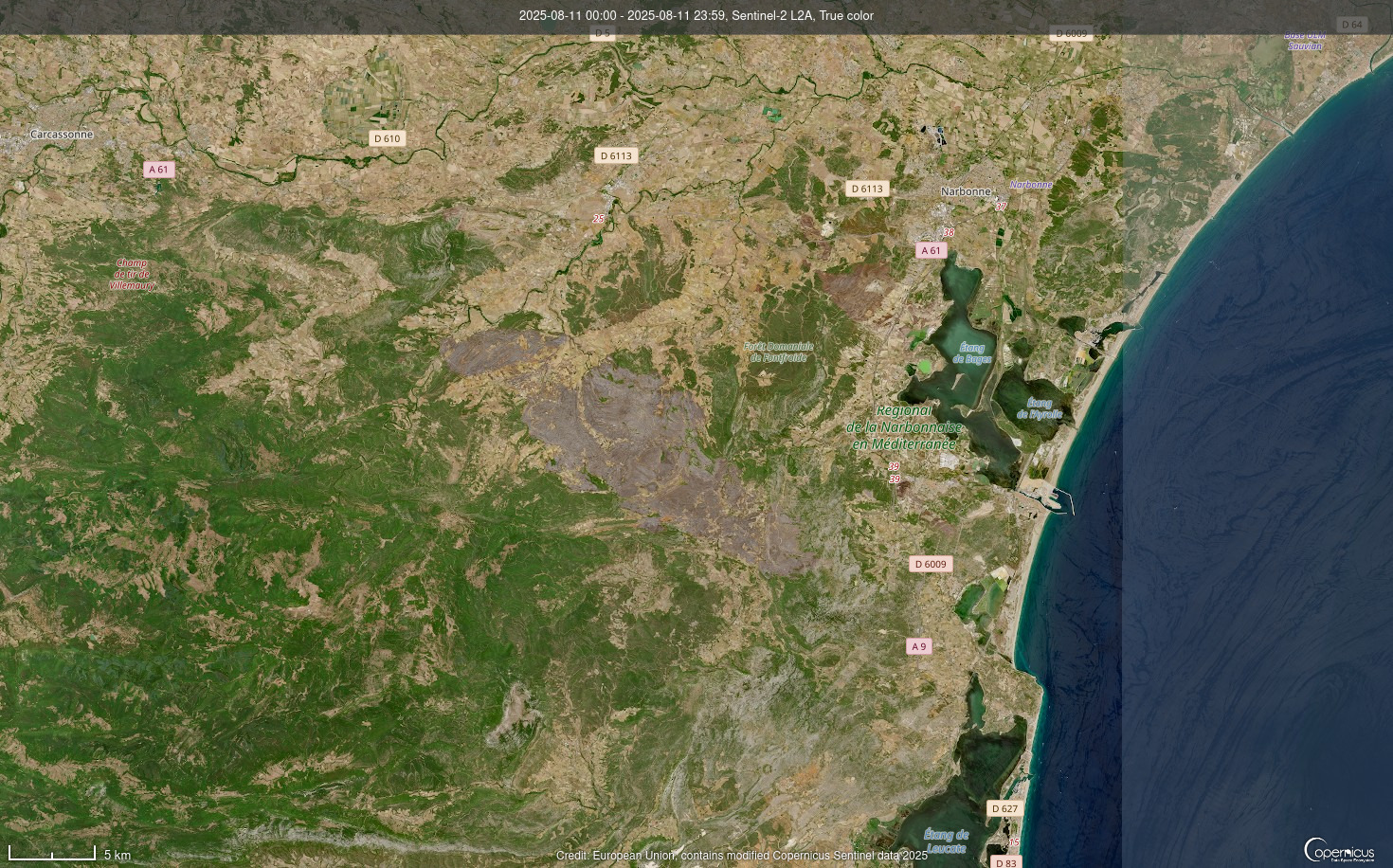Select the Sentinel-2 L2A True color title bar

696,16
